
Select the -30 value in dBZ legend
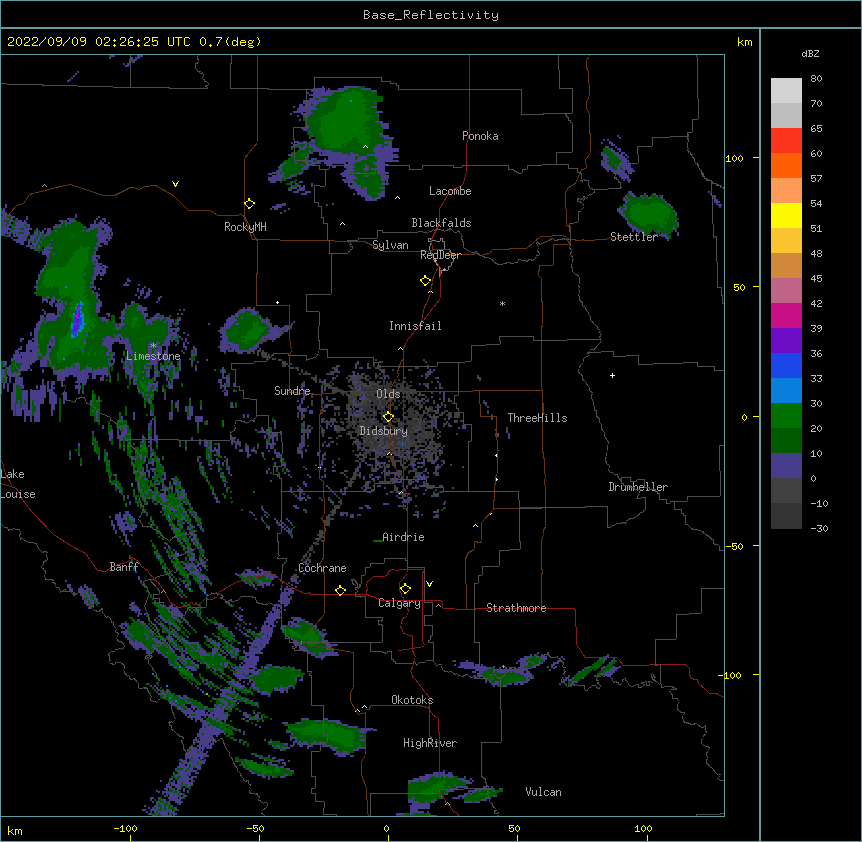click(x=819, y=528)
